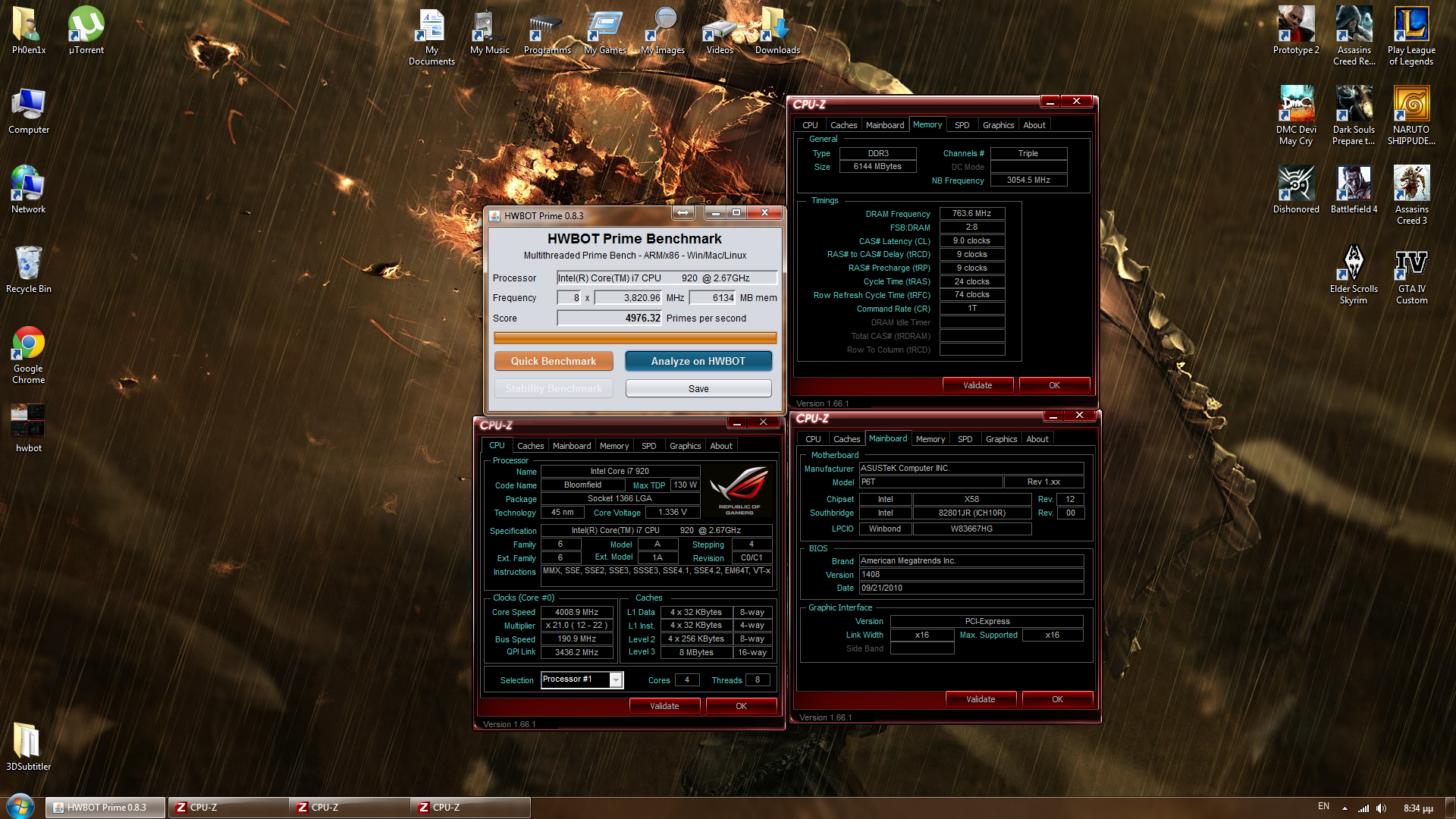This screenshot has height=819, width=1456.
Task: Click the frequency field showing 3,820.96
Action: pyautogui.click(x=628, y=298)
